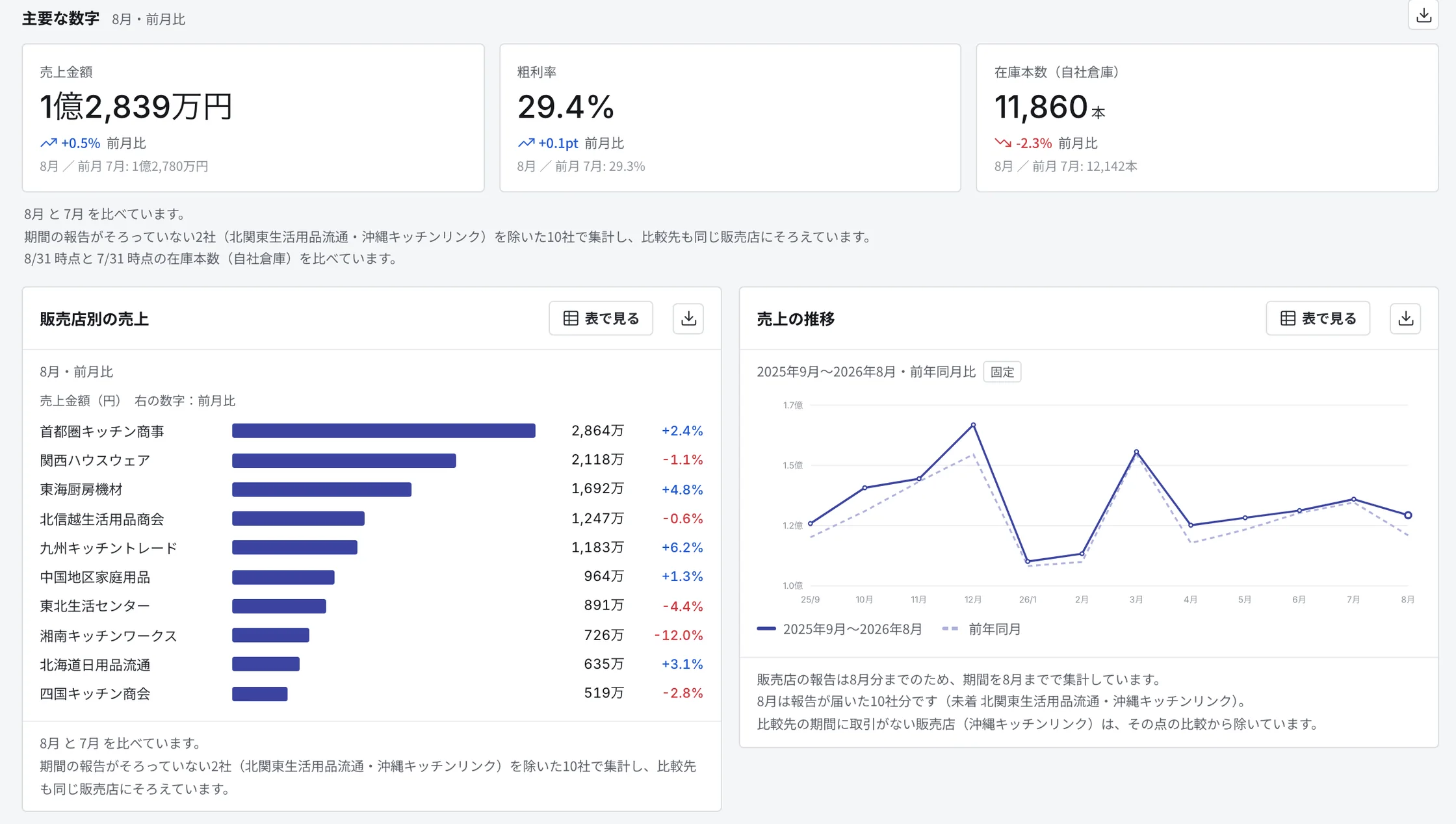Click the 四国キッチン商会 sales bar

[260, 693]
